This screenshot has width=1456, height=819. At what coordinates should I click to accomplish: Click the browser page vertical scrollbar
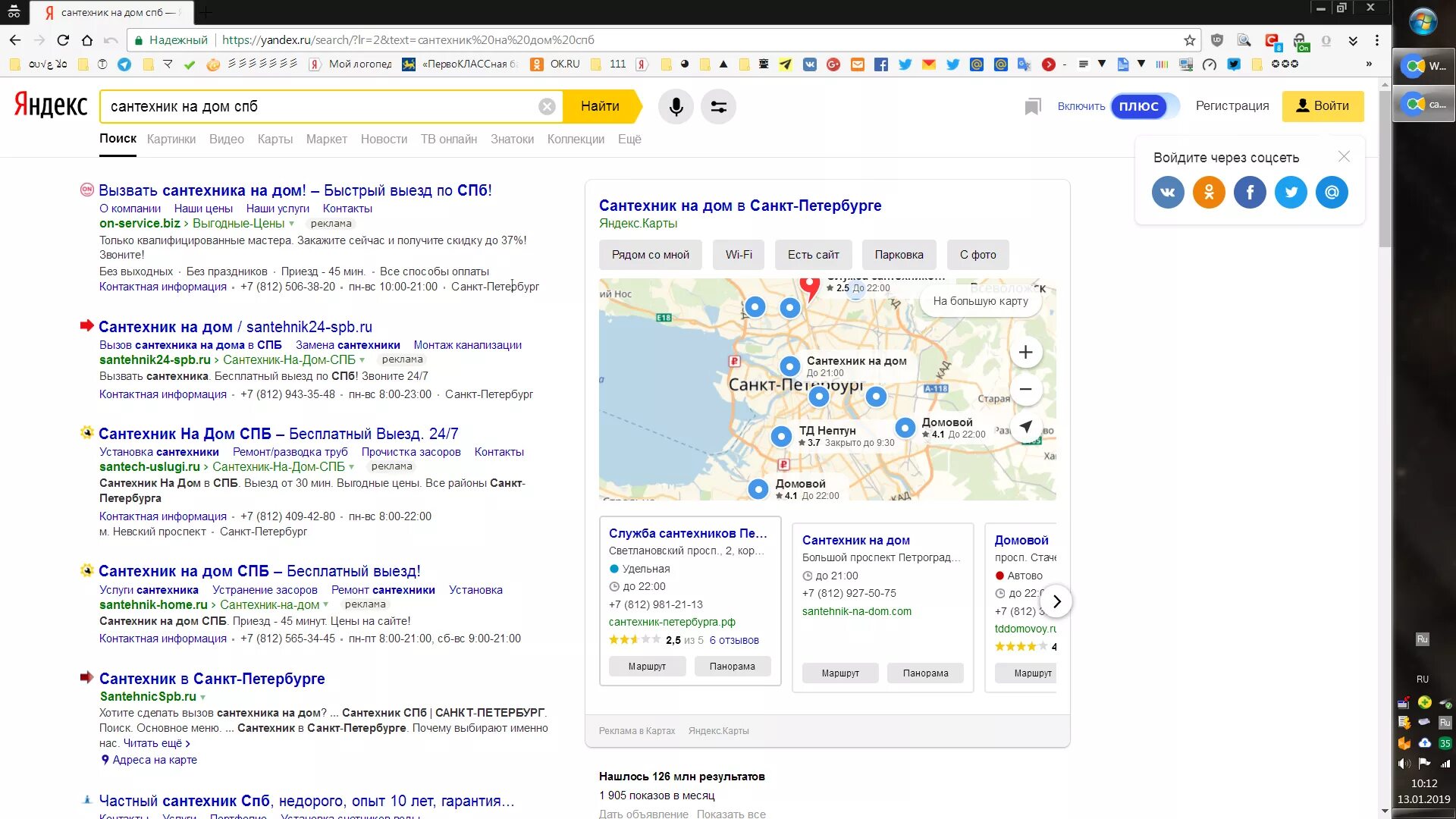[x=1385, y=447]
